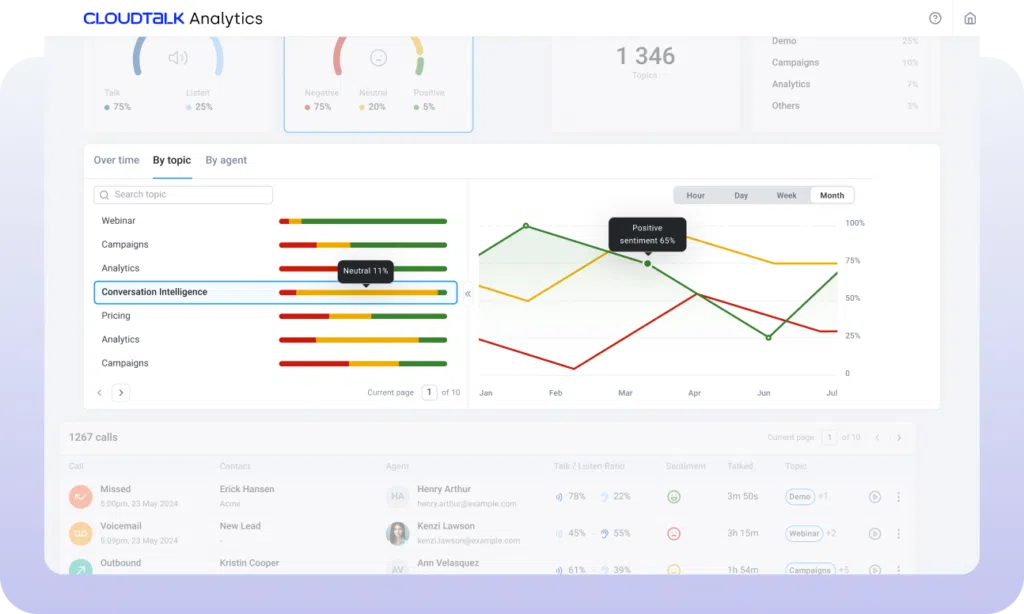The width and height of the screenshot is (1024, 614).
Task: Select the Hour time range option
Action: pyautogui.click(x=696, y=195)
